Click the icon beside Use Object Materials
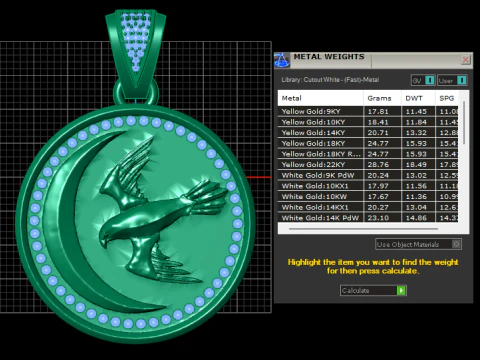The width and height of the screenshot is (480, 360). [x=456, y=244]
